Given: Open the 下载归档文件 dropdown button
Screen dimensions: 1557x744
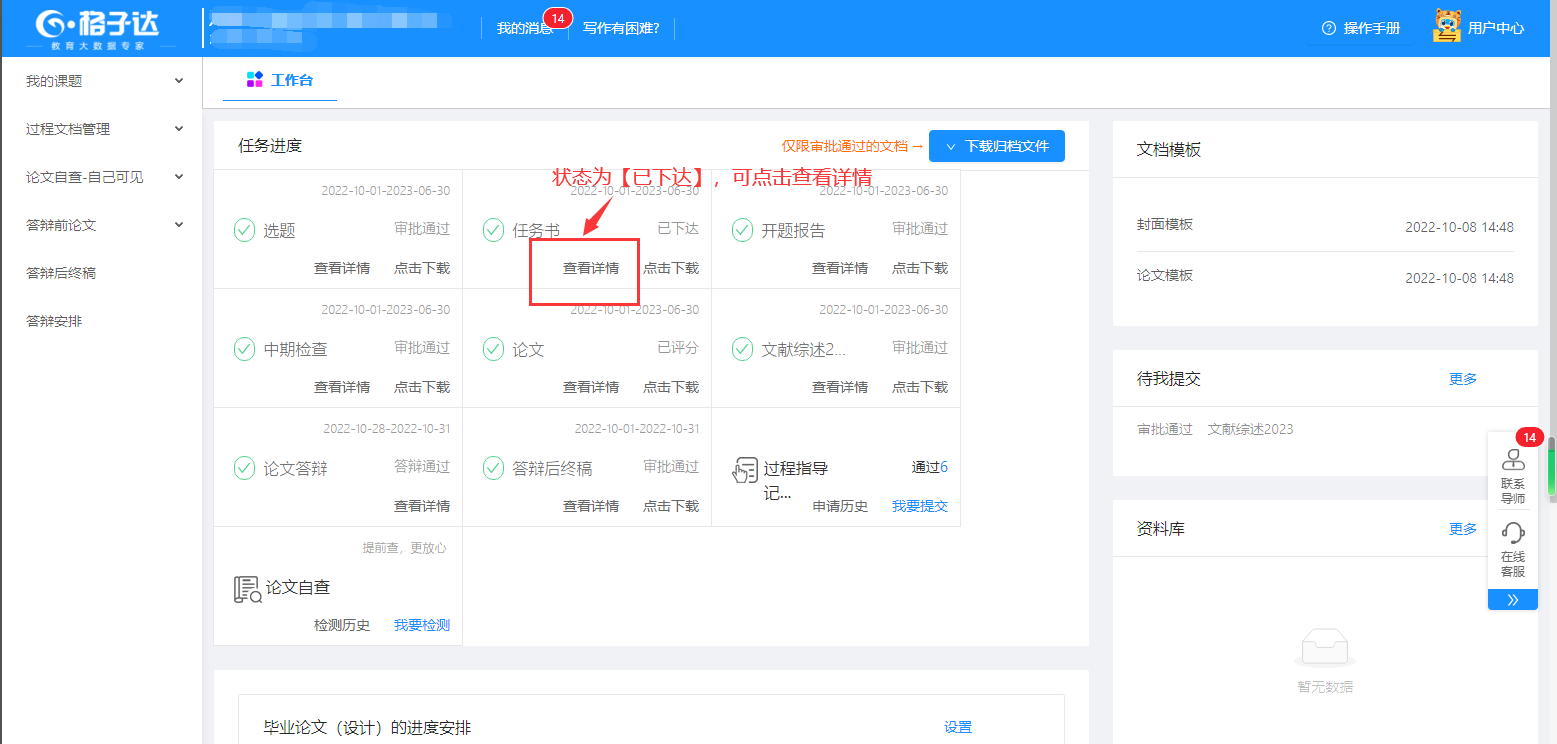Looking at the screenshot, I should (996, 146).
